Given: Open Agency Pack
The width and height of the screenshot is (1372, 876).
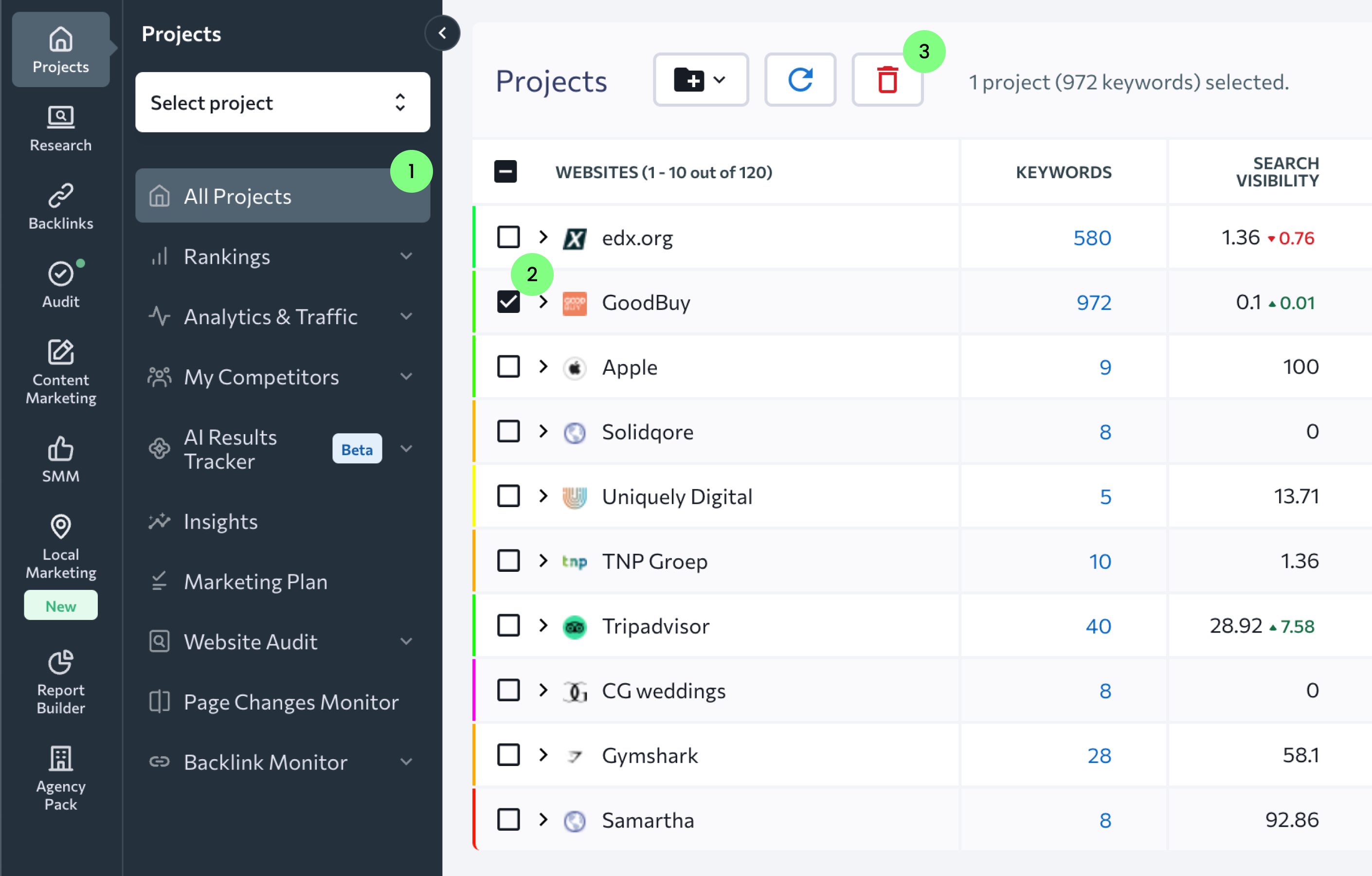Looking at the screenshot, I should click(60, 779).
